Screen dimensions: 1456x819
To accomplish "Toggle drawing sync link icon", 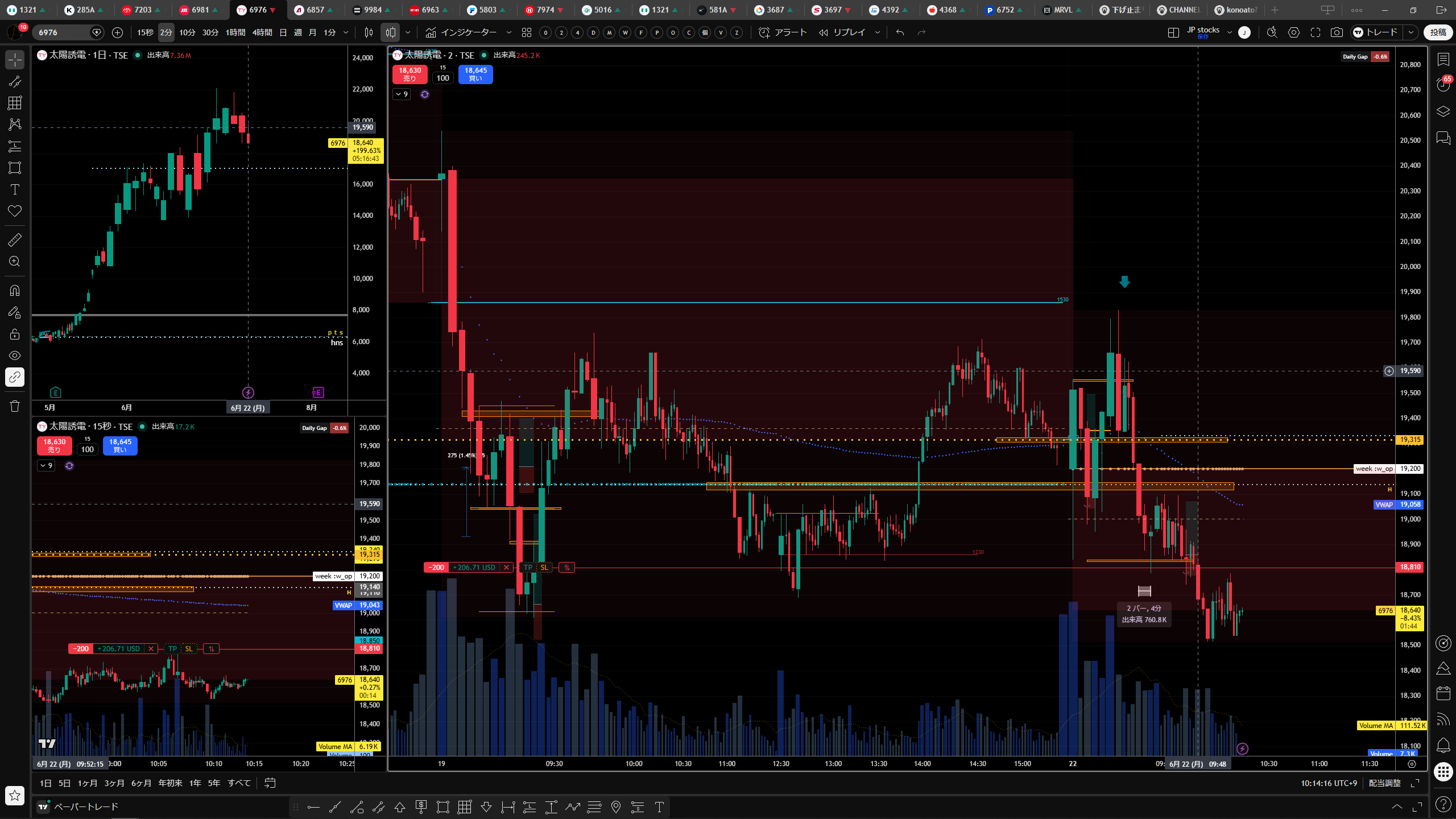I will (15, 377).
